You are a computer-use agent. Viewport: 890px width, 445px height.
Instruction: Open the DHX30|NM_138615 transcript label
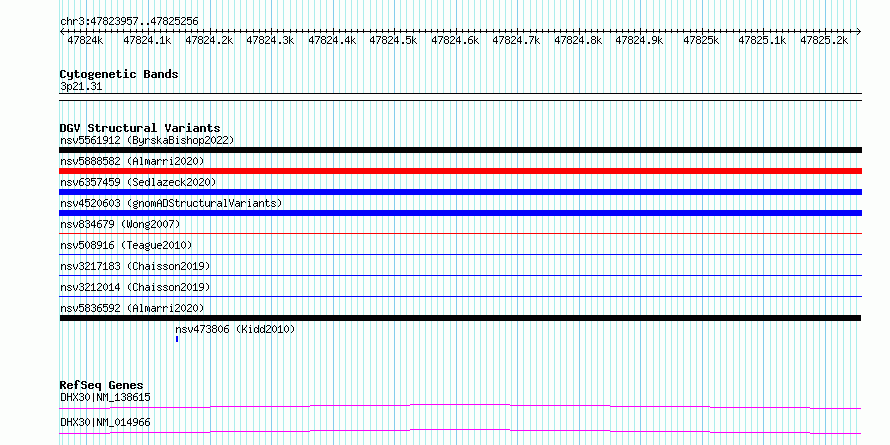click(x=105, y=397)
